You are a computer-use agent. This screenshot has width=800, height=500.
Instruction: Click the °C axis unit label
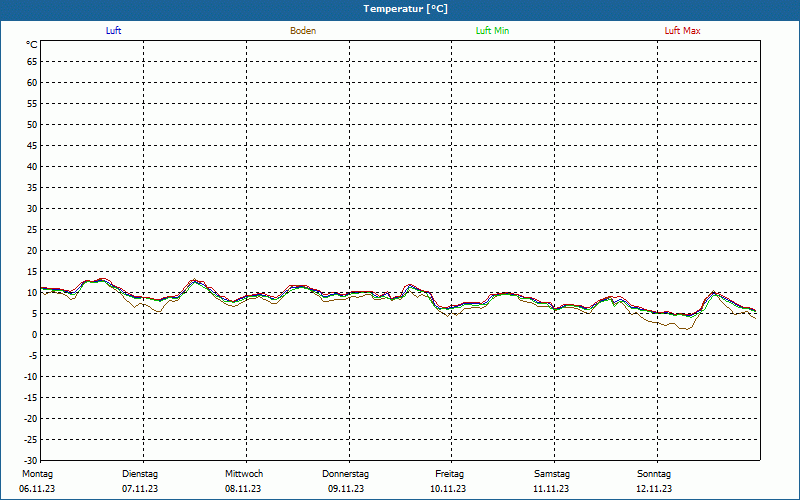32,45
